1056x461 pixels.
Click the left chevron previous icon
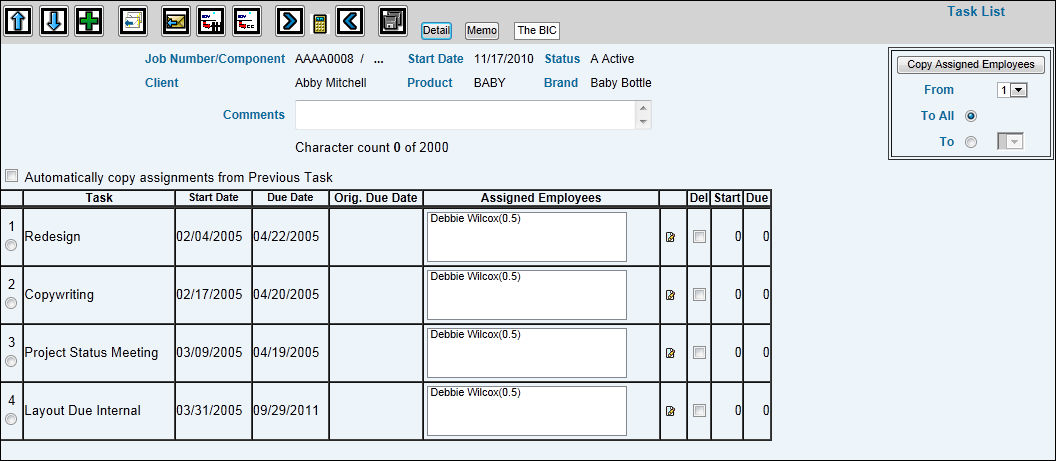pyautogui.click(x=349, y=20)
